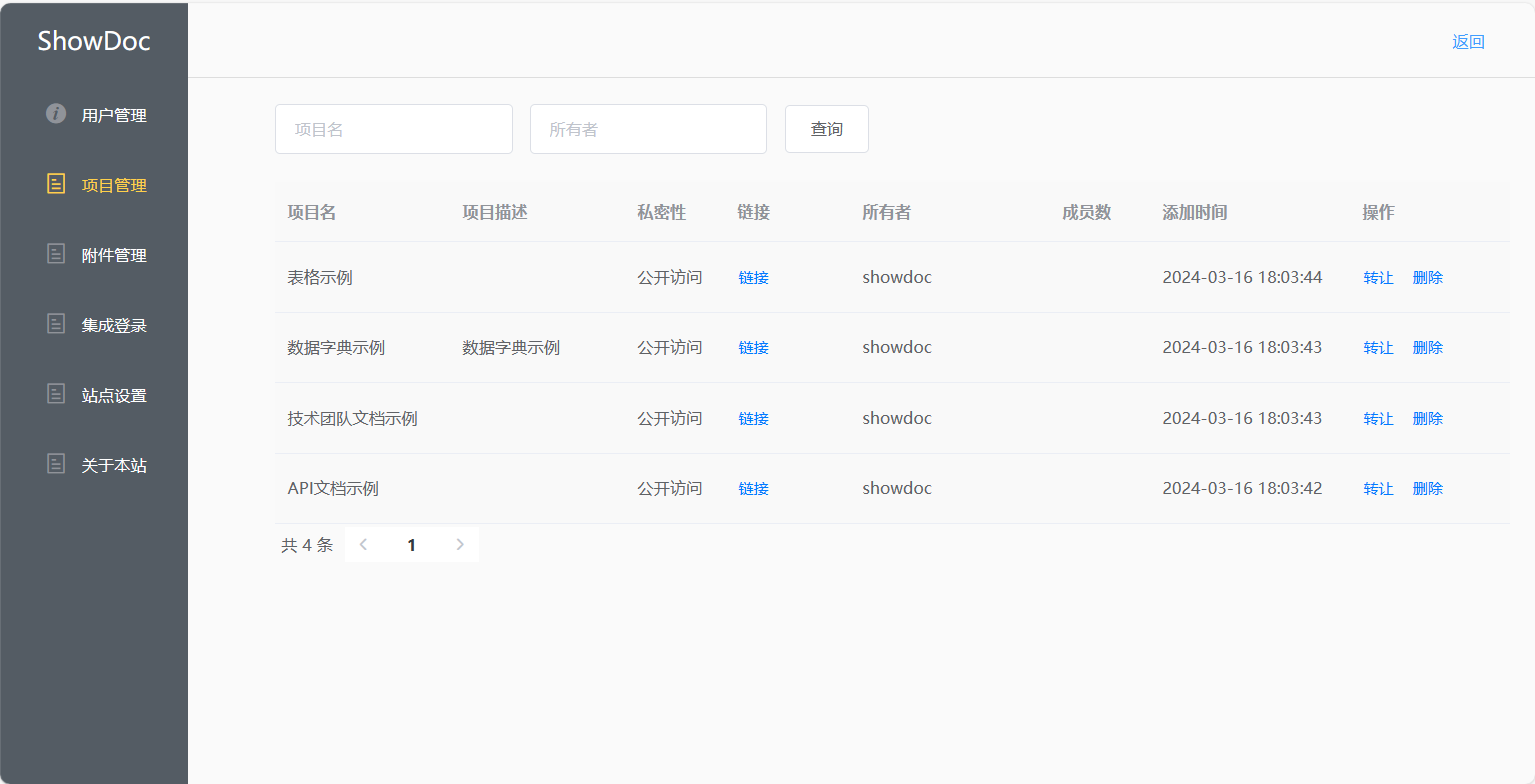Click the ShowDoc logo title
The width and height of the screenshot is (1535, 784).
[x=94, y=41]
